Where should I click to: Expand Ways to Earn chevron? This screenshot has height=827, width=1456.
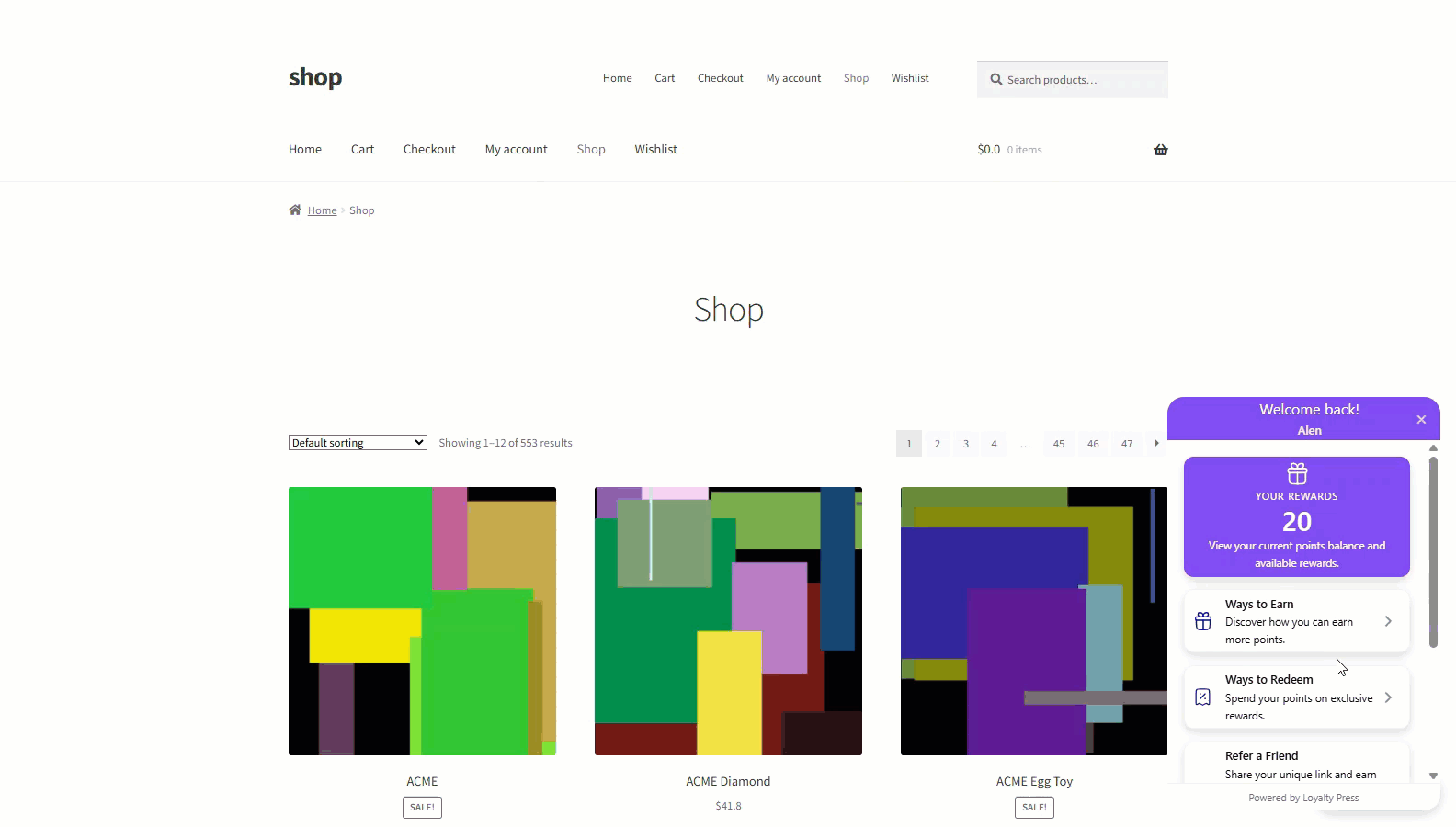[x=1388, y=622]
